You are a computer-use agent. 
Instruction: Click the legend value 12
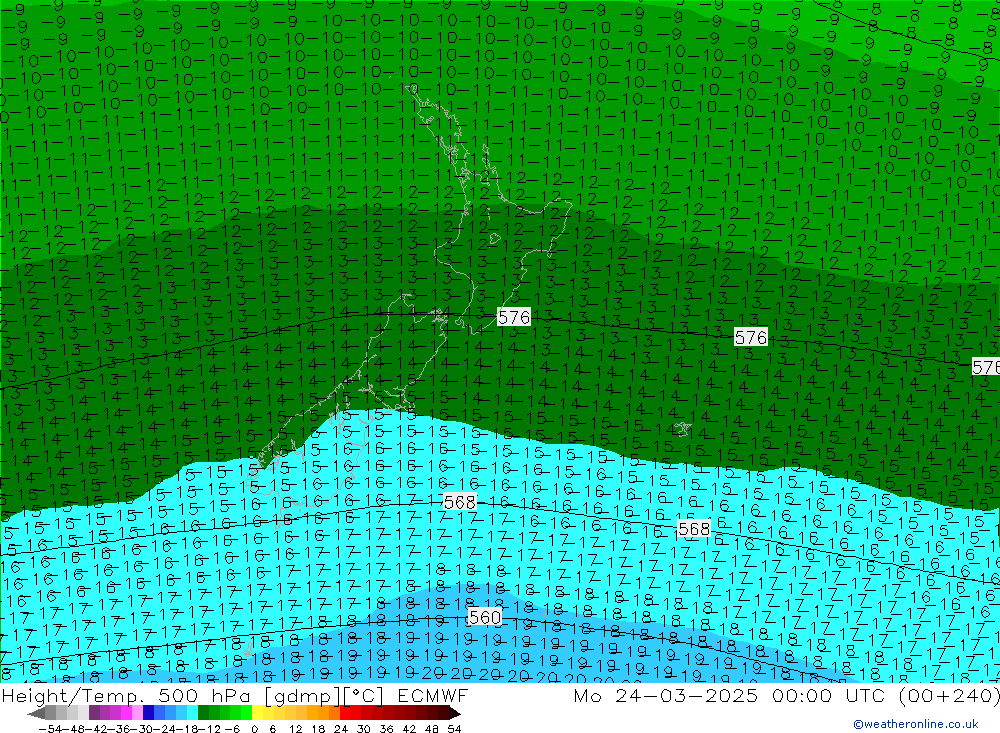click(296, 729)
